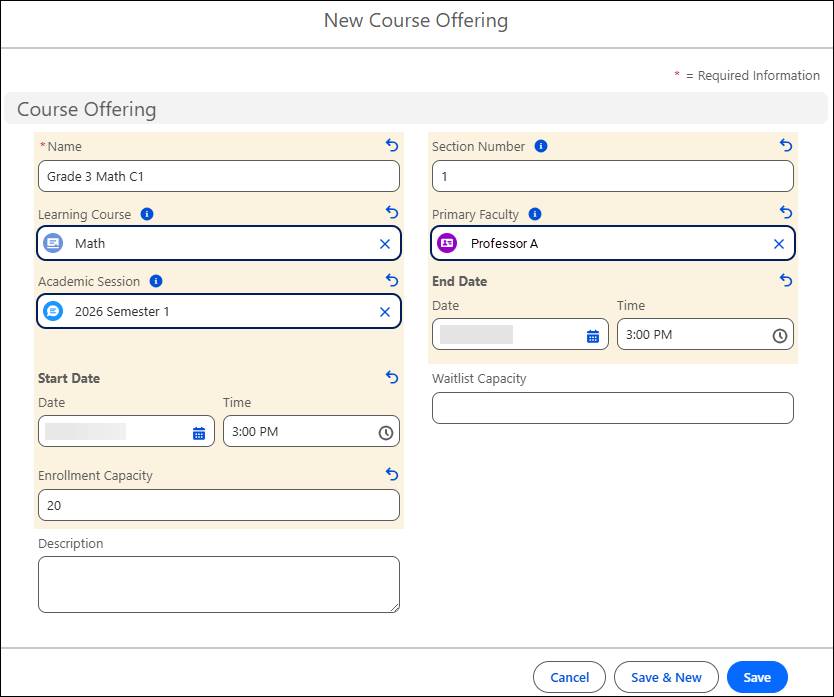Save the course offering
Viewport: 834px width, 697px height.
(x=757, y=677)
